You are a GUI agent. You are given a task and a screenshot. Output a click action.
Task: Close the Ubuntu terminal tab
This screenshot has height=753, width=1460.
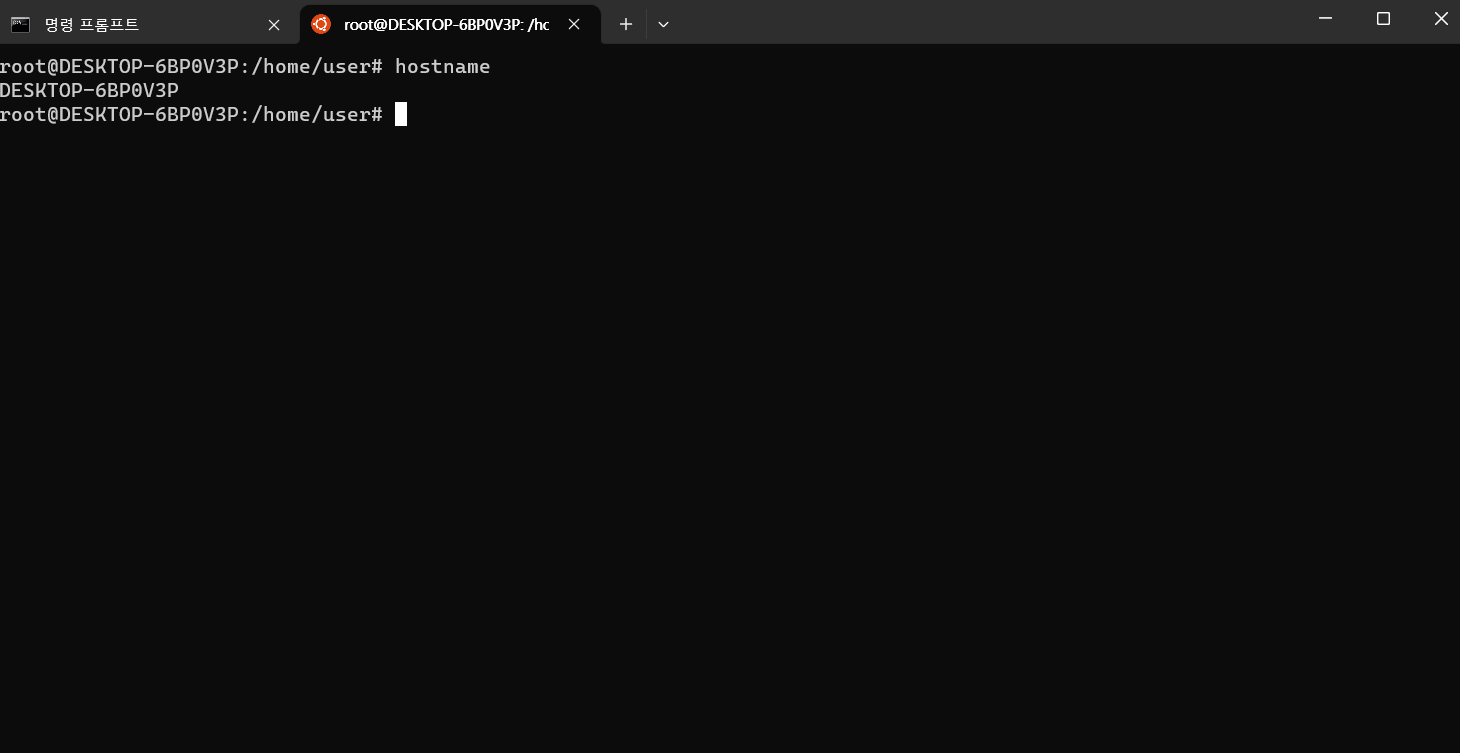pyautogui.click(x=574, y=24)
